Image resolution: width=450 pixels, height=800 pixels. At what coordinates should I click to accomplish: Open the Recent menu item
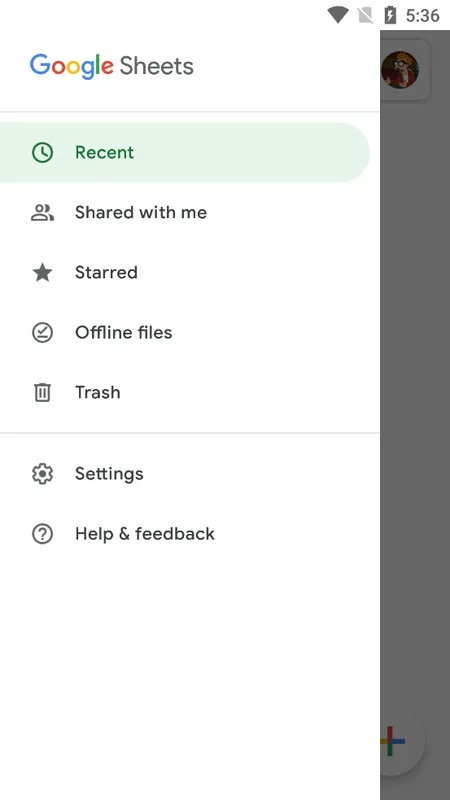coord(185,153)
